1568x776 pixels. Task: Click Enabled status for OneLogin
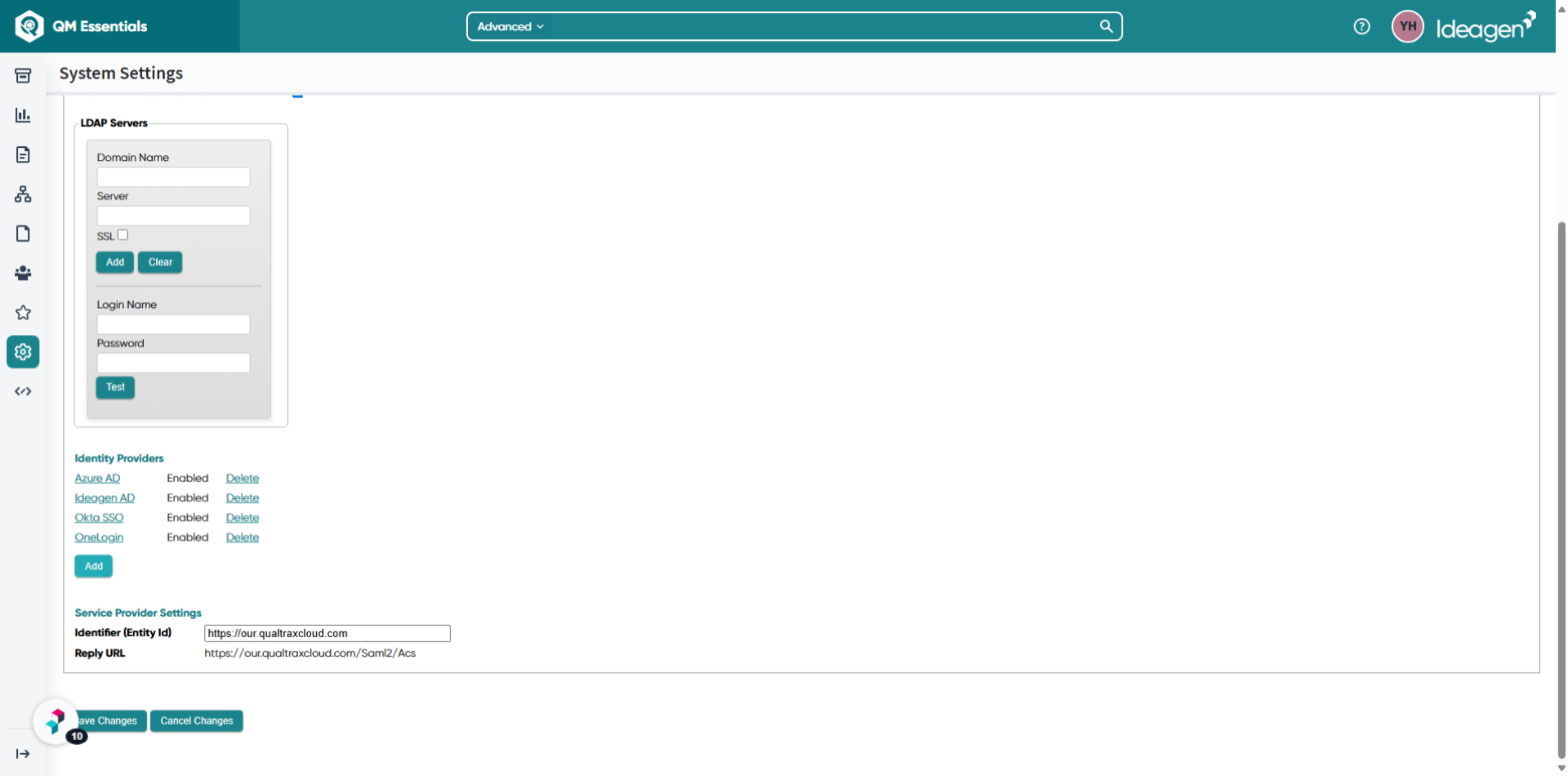click(x=188, y=537)
